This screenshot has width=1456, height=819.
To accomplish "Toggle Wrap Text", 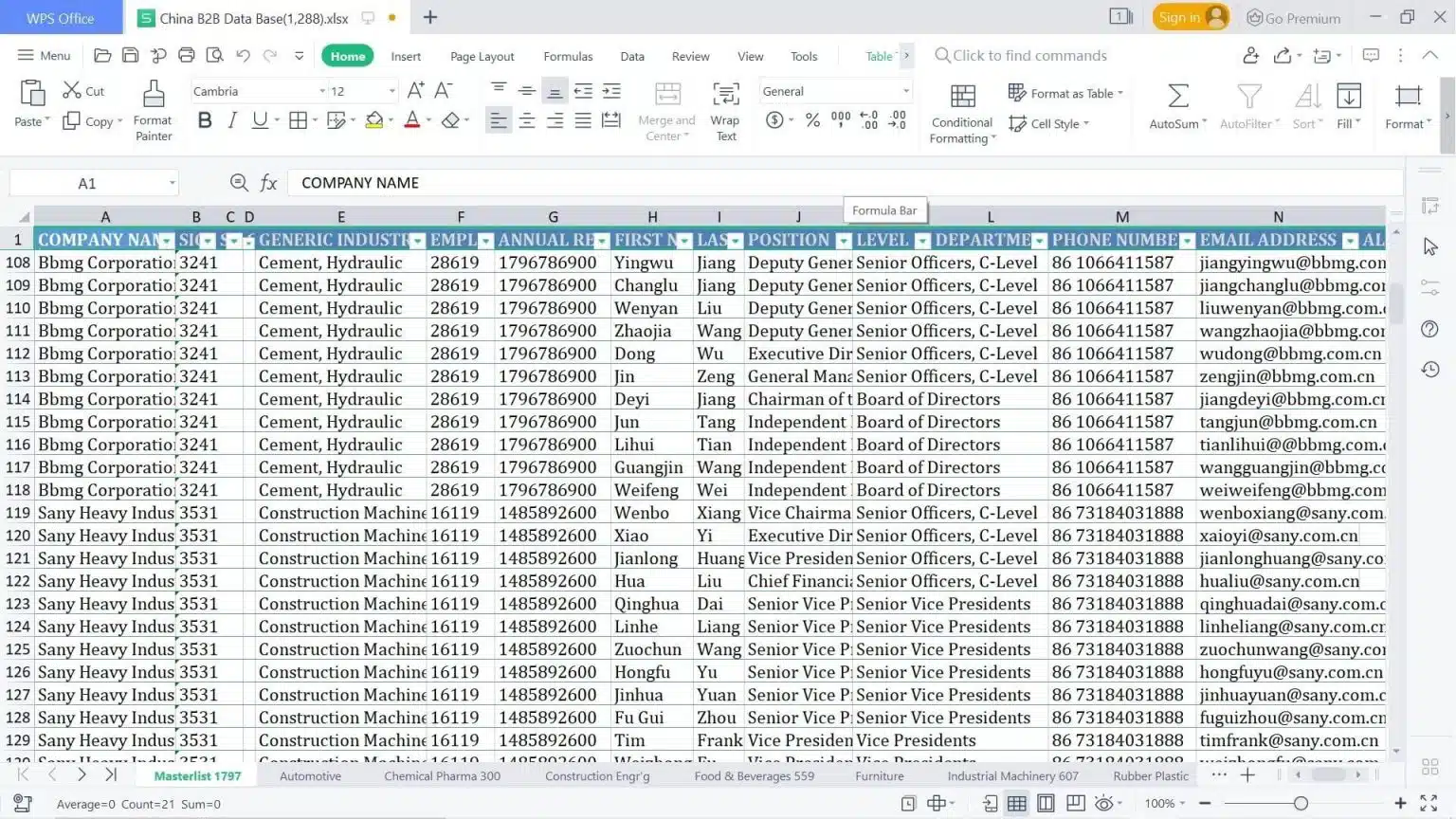I will (x=725, y=112).
